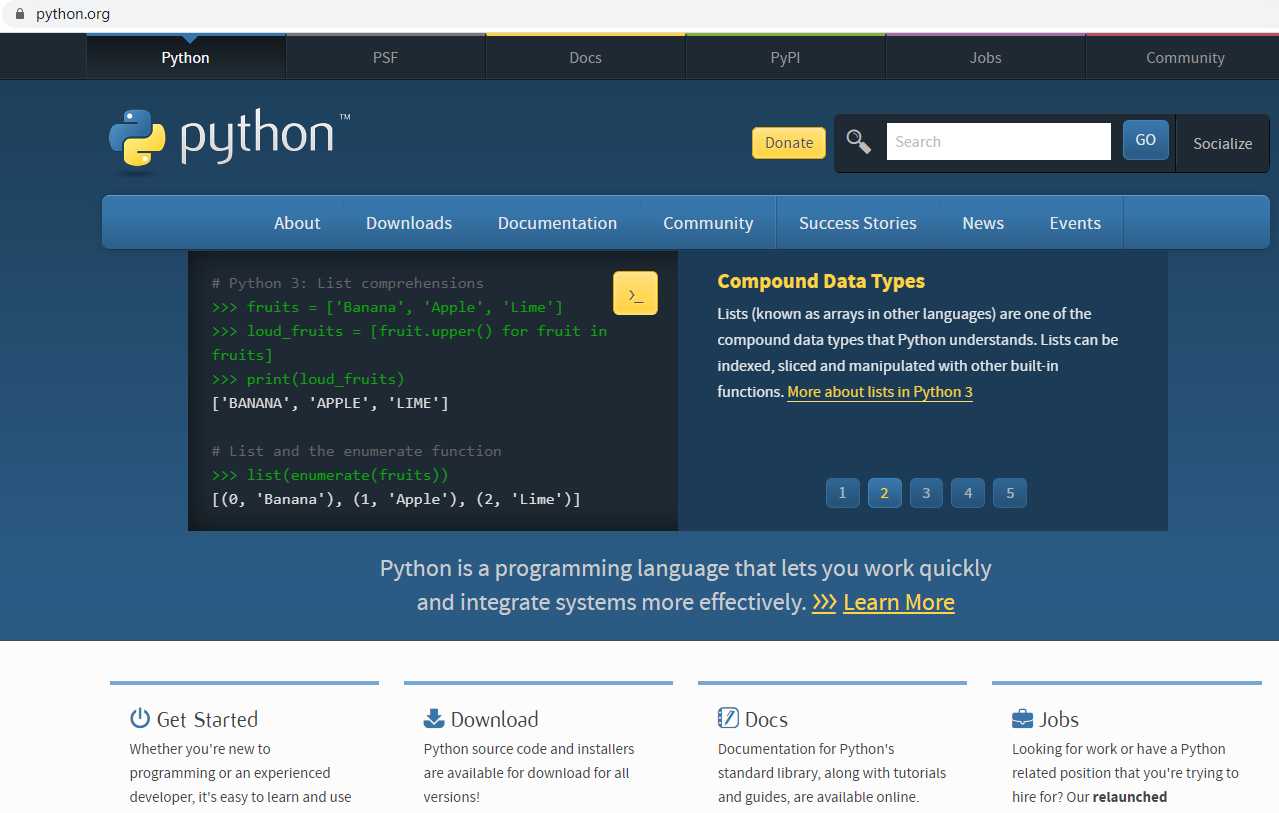Select slide 5 in the carousel

point(1011,492)
